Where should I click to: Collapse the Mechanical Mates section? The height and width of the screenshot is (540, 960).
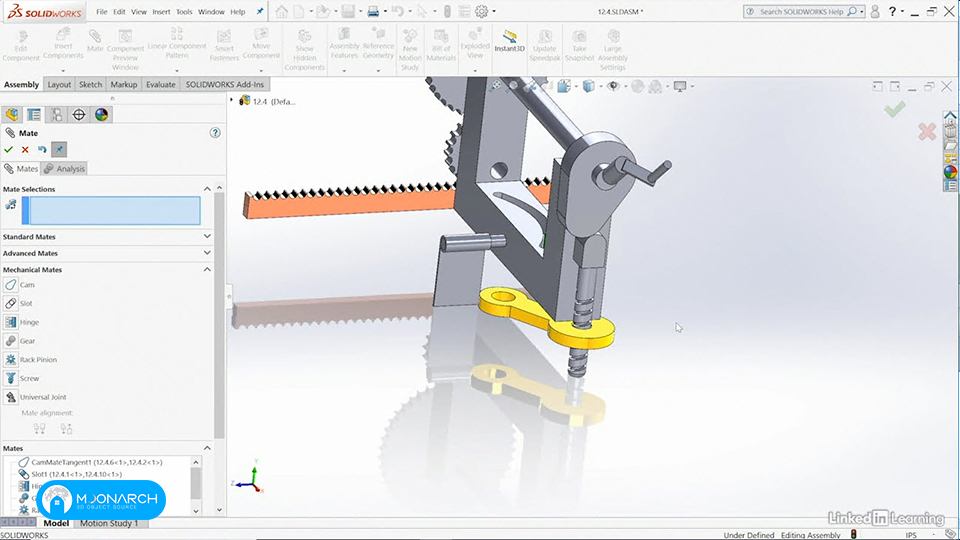coord(207,269)
